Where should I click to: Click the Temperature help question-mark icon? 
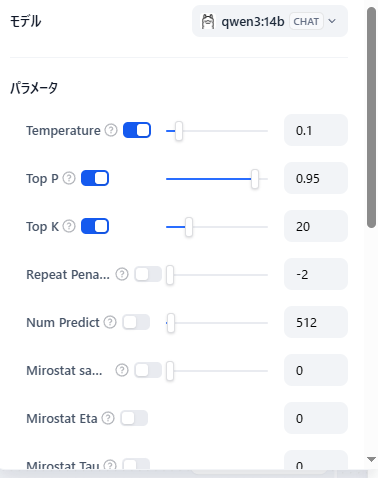pos(111,130)
